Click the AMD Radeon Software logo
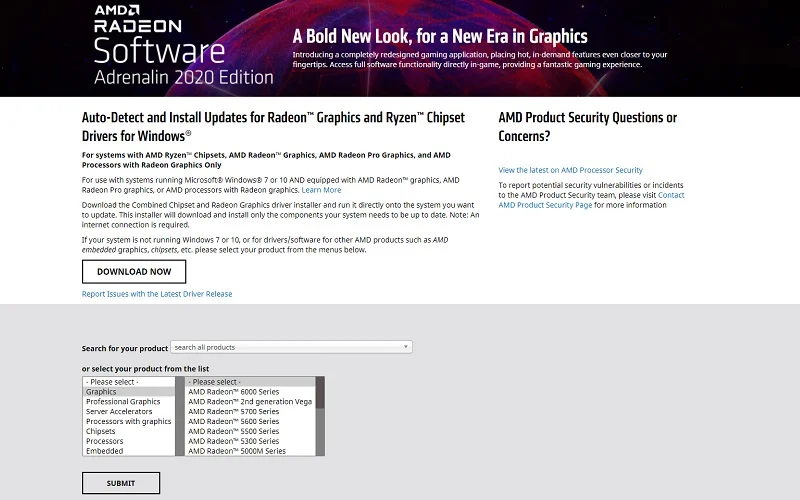800x500 pixels. (x=184, y=46)
